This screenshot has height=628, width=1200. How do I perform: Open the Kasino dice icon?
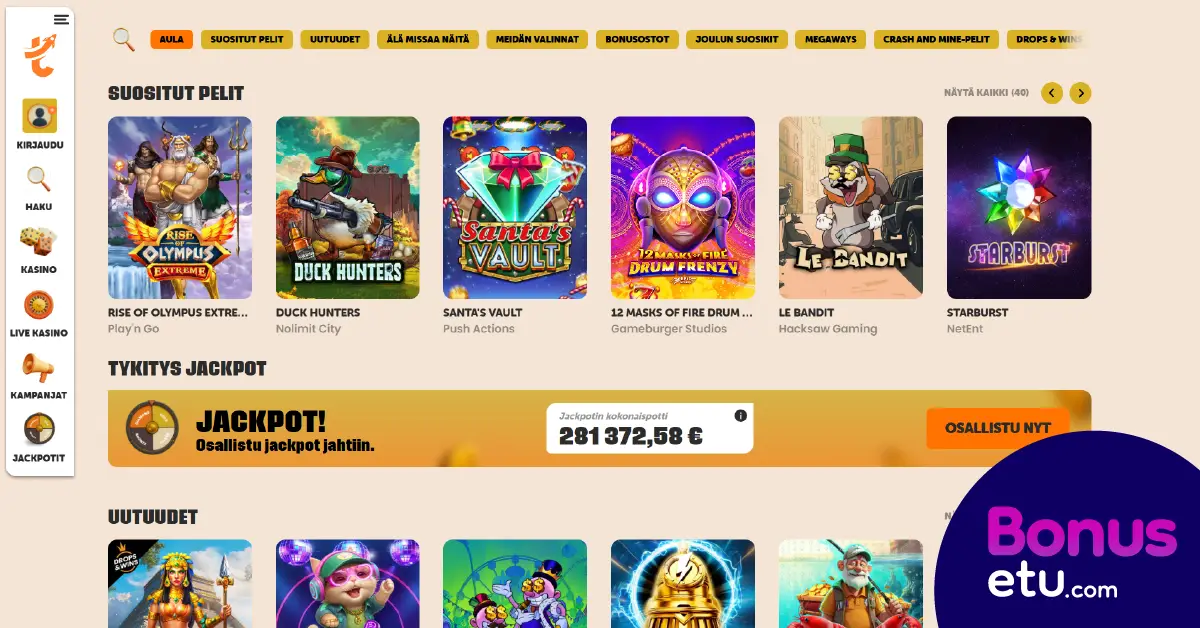[x=39, y=242]
